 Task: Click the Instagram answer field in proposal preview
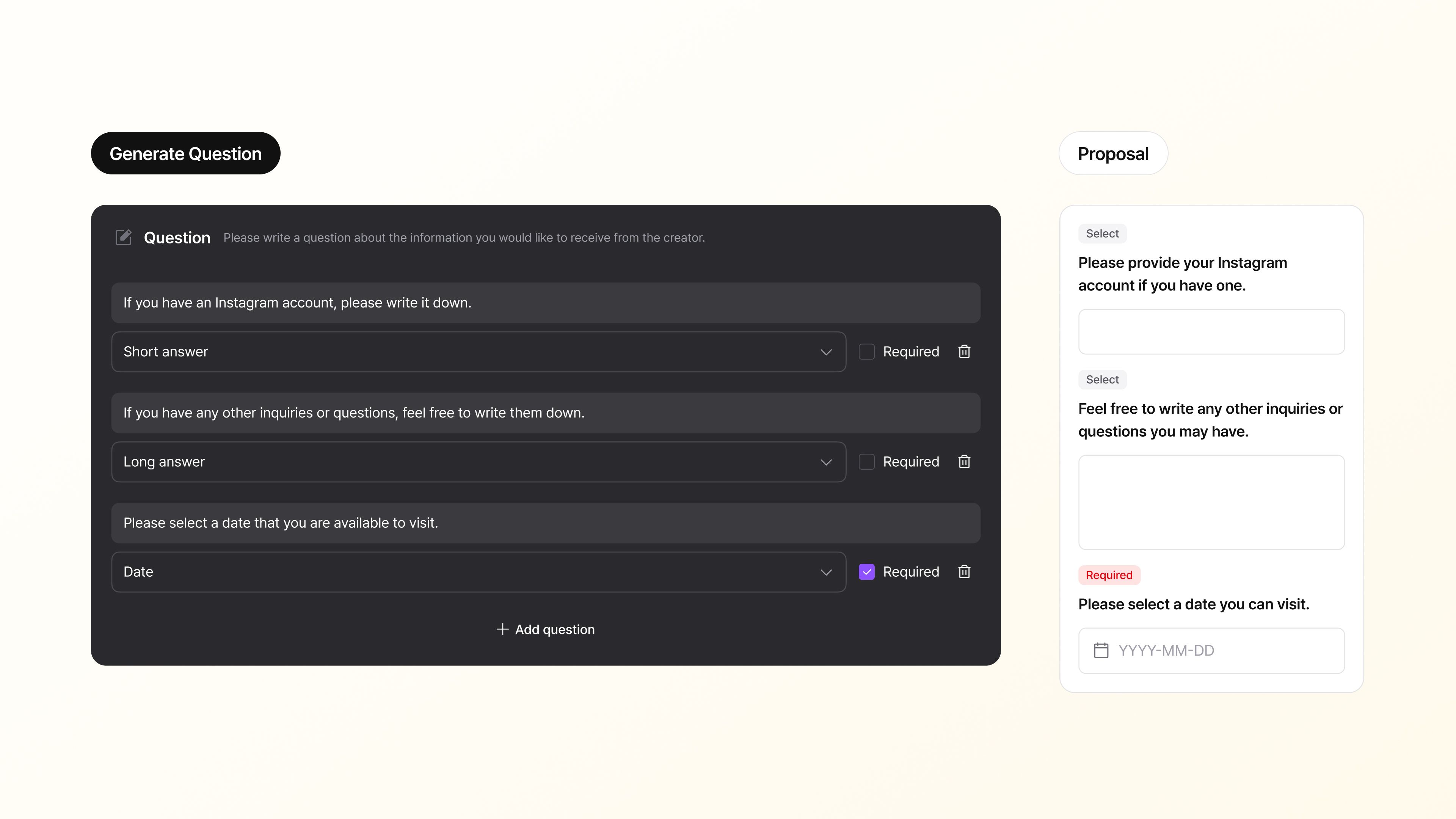1211,332
